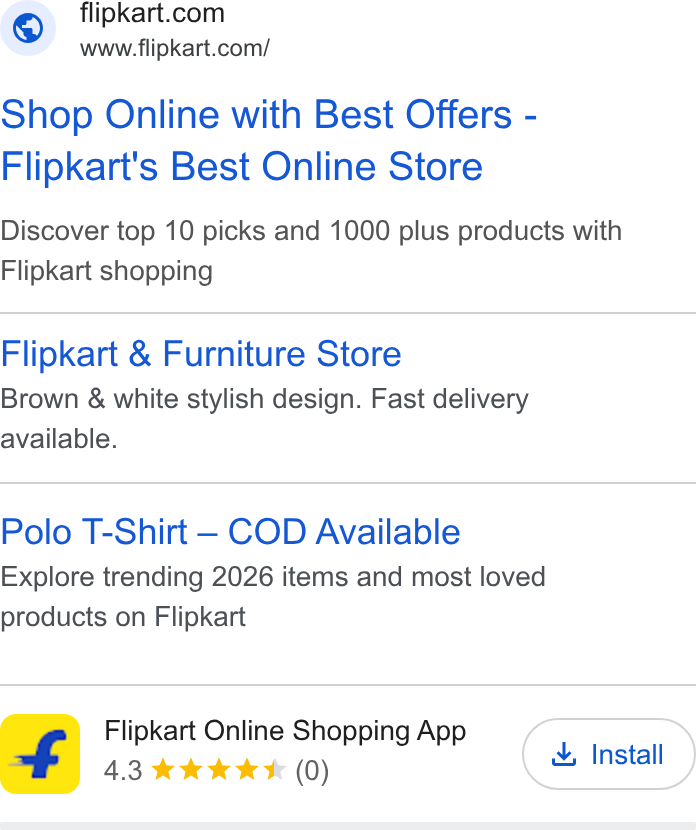Click the globe favicon beside flipkart.com
This screenshot has height=830, width=696.
(x=28, y=28)
